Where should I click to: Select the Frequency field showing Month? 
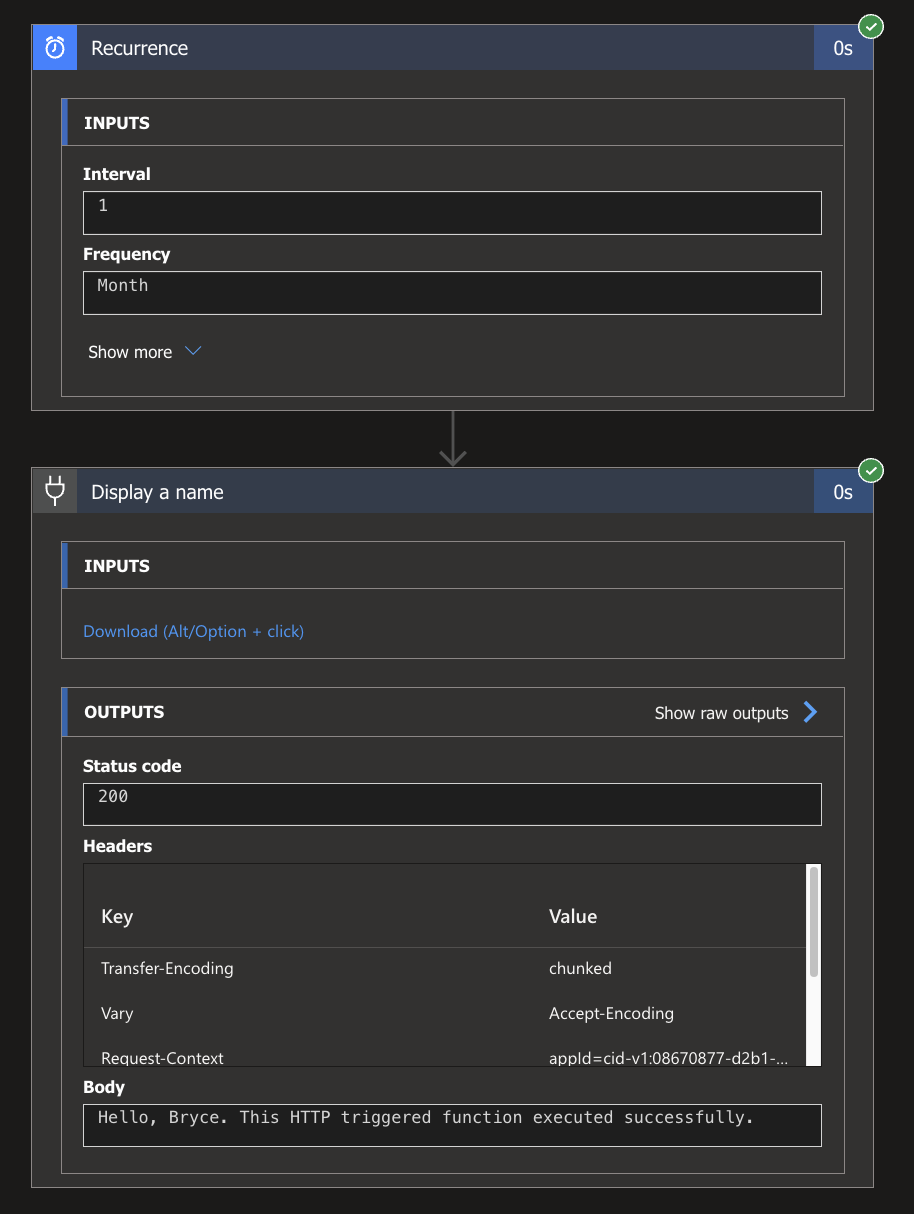click(x=452, y=293)
